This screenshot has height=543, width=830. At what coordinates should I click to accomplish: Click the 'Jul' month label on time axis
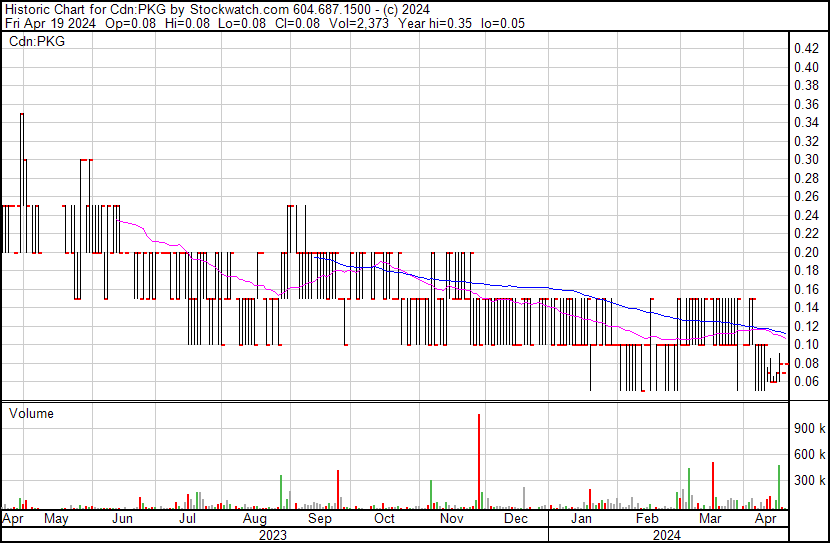click(187, 519)
